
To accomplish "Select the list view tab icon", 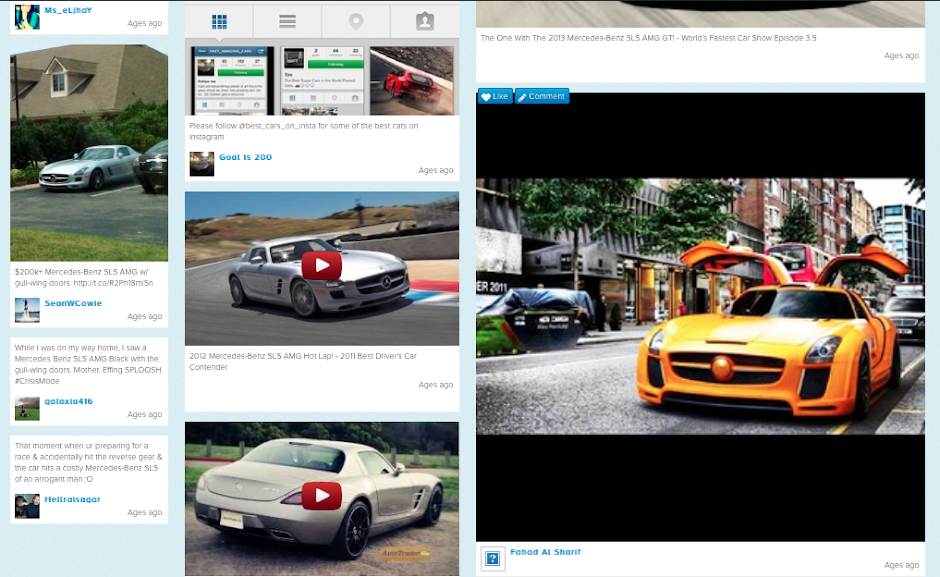I will click(287, 22).
